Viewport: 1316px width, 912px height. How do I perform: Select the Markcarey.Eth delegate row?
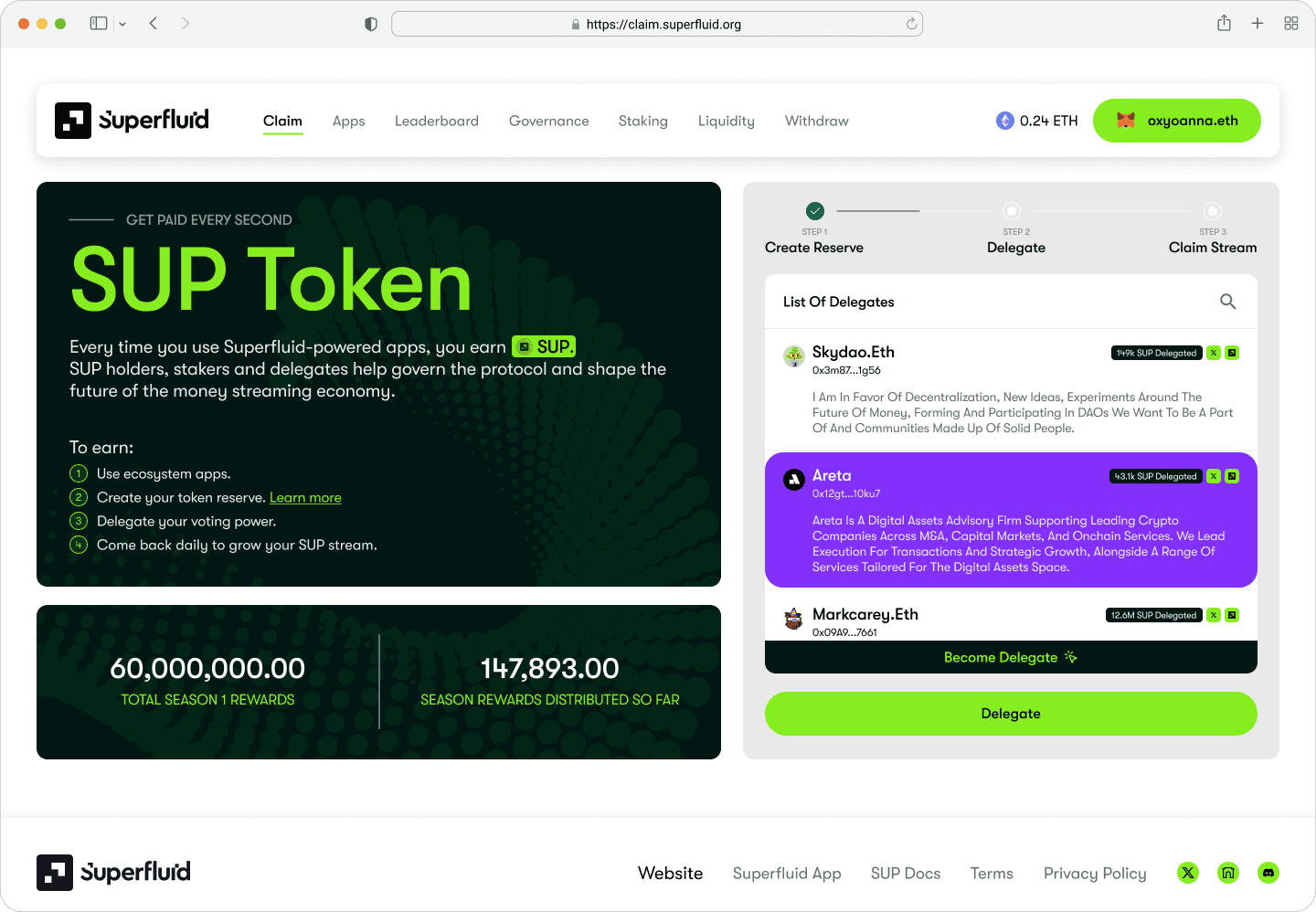tap(1011, 616)
